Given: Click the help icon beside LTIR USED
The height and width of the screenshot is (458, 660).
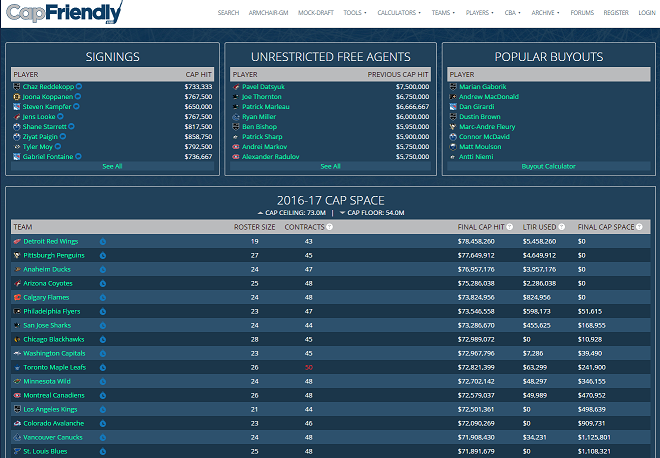Looking at the screenshot, I should (x=562, y=227).
